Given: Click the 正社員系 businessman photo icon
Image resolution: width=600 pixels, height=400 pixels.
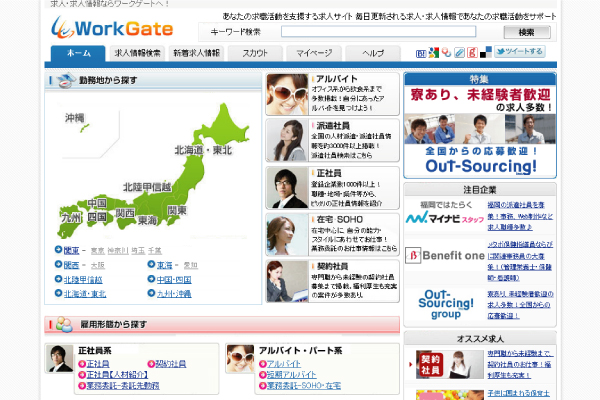Looking at the screenshot, I should pyautogui.click(x=60, y=358).
